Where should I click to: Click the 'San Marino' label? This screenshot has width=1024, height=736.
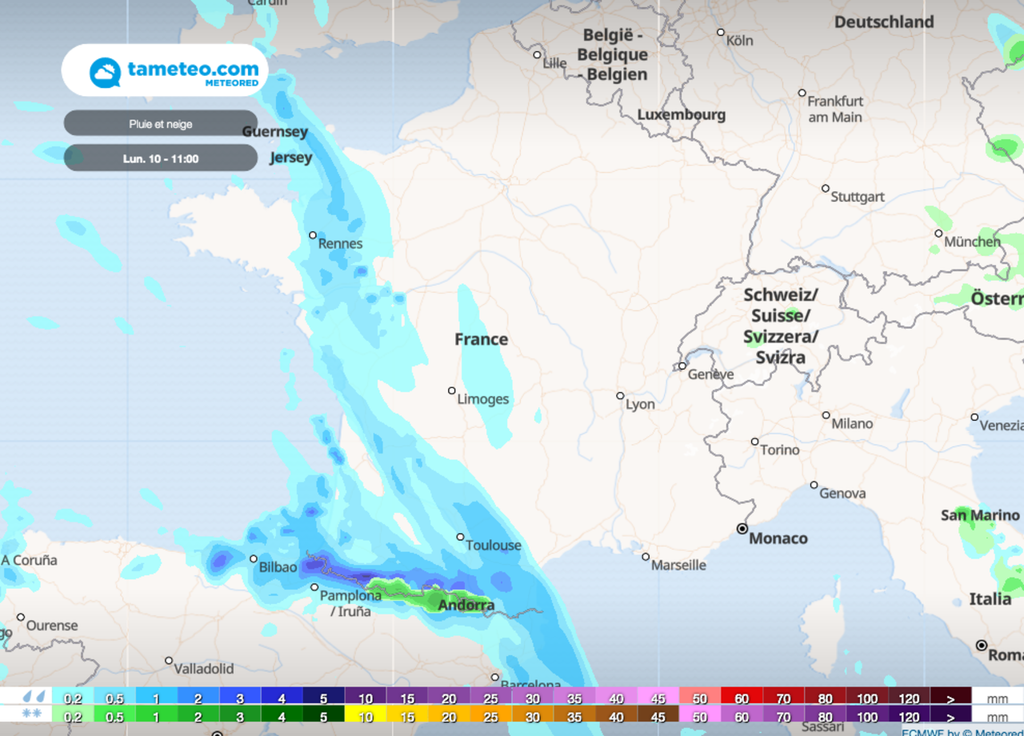coord(980,515)
